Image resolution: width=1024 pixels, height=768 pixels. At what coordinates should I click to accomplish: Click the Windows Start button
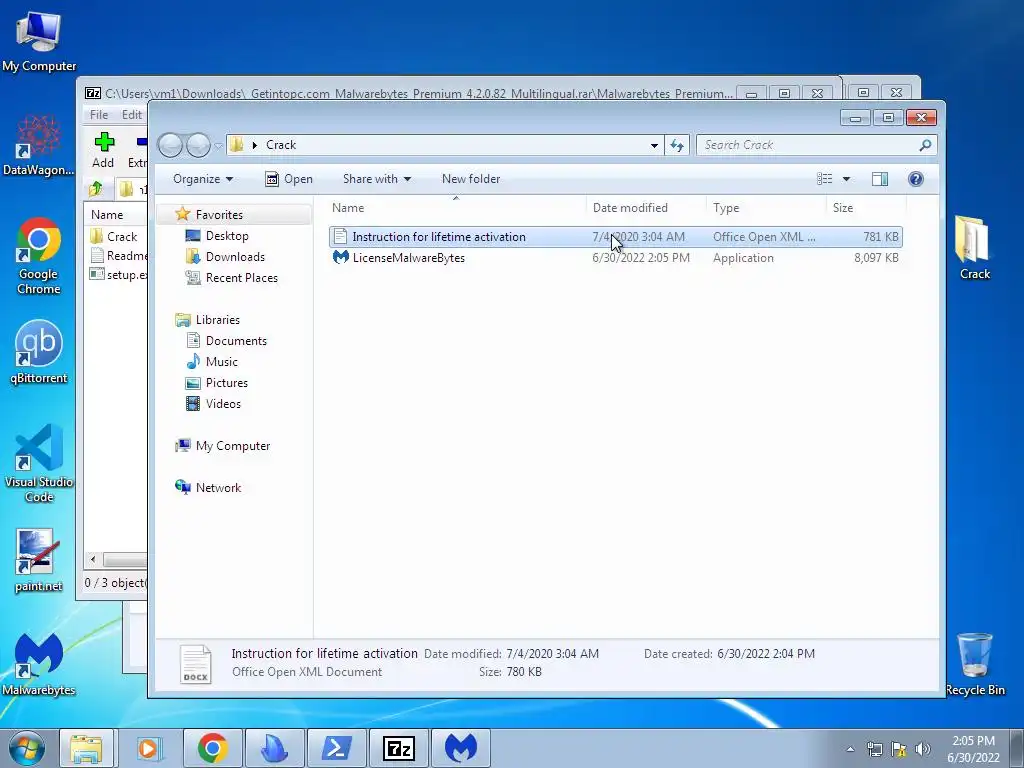pyautogui.click(x=27, y=748)
